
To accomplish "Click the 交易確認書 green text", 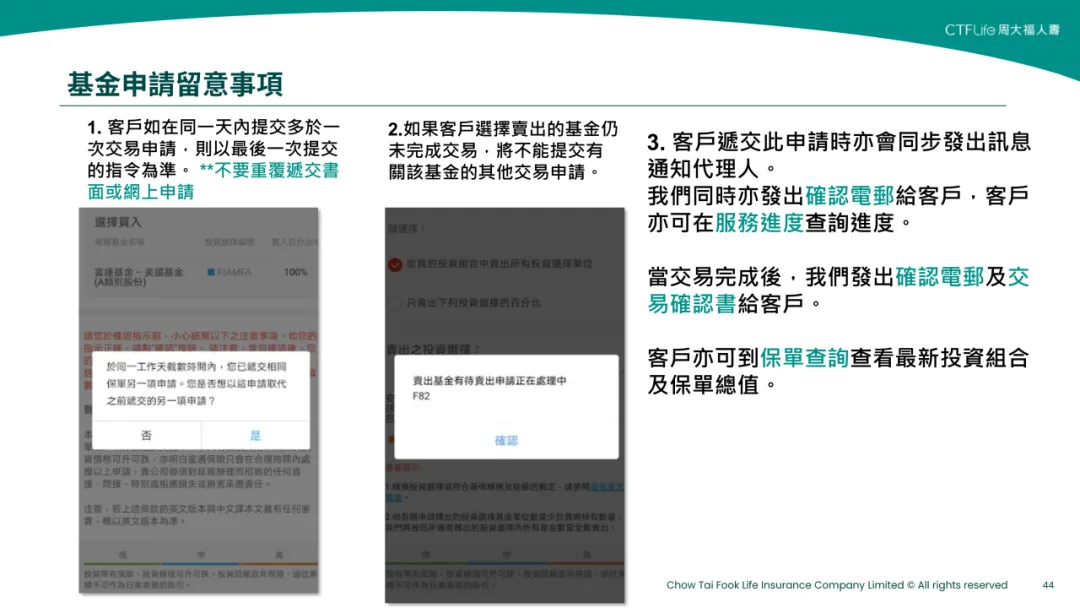I will [x=691, y=304].
